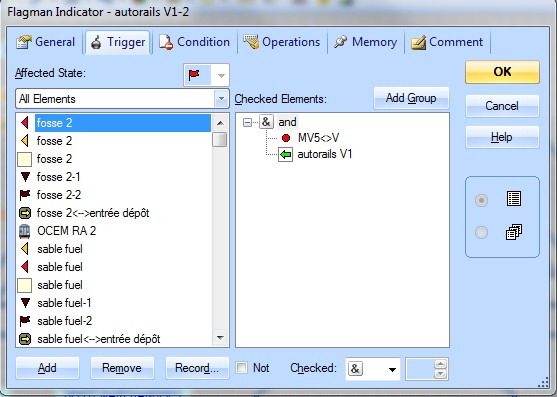This screenshot has width=557, height=397.
Task: Select 'autorails V1' in Checked Elements
Action: tap(325, 154)
